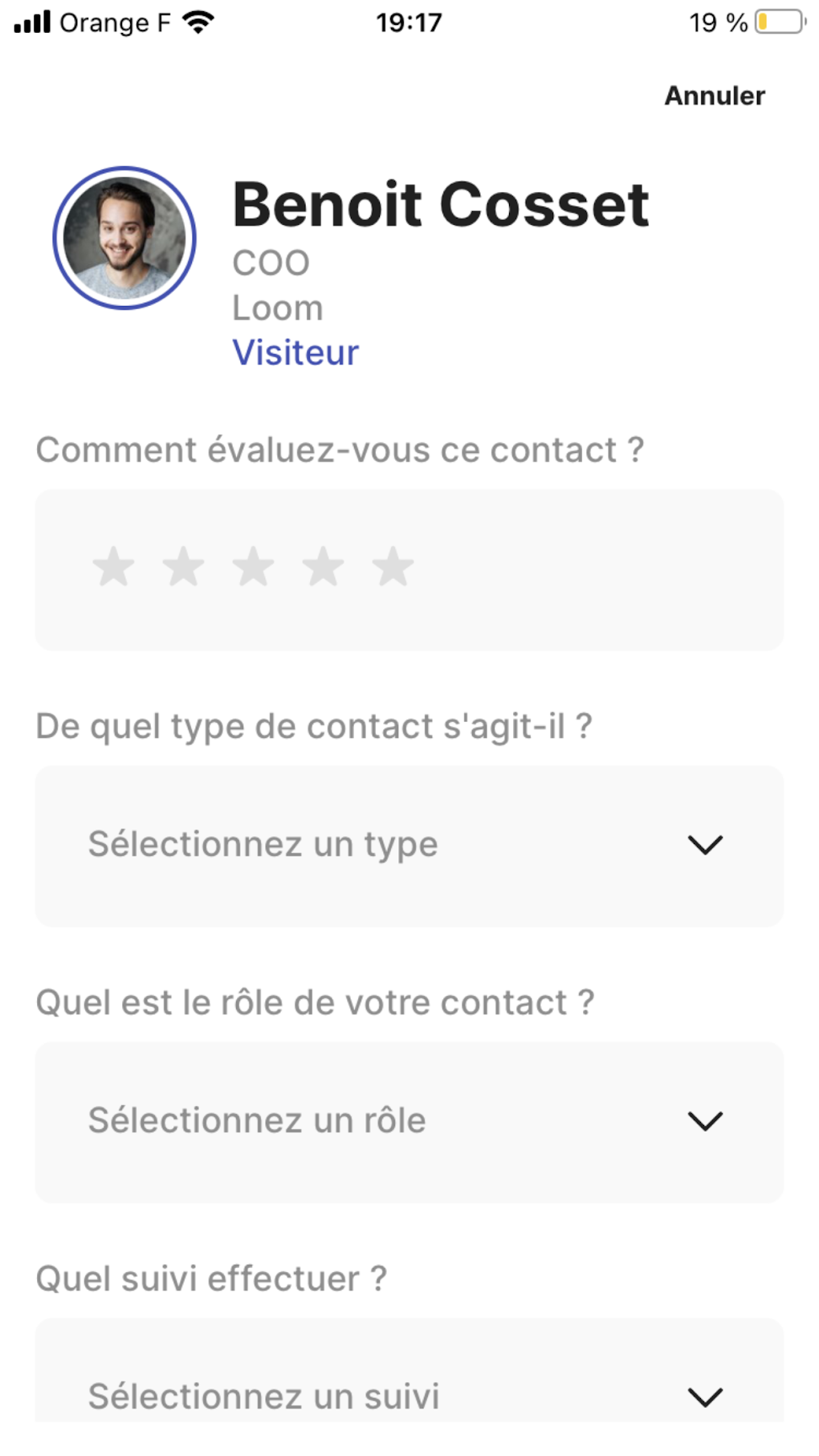The width and height of the screenshot is (819, 1456).
Task: Open the 'Sélectionnez un type' dropdown
Action: (x=409, y=845)
